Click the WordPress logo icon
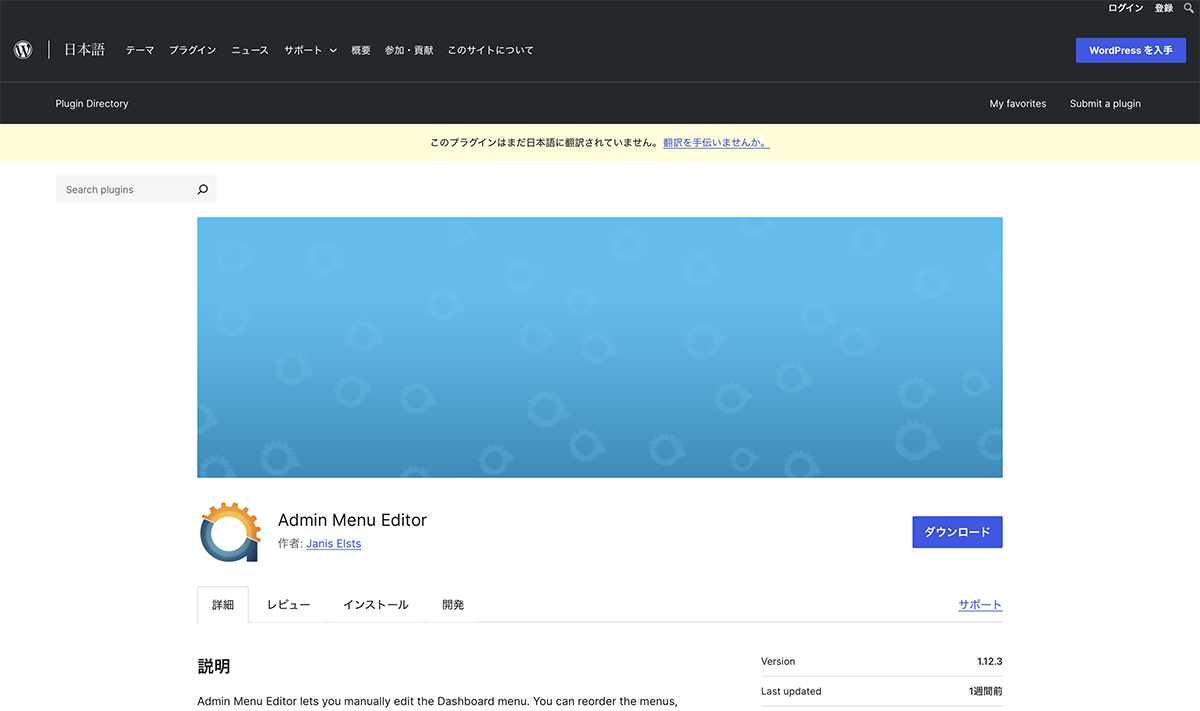 23,50
